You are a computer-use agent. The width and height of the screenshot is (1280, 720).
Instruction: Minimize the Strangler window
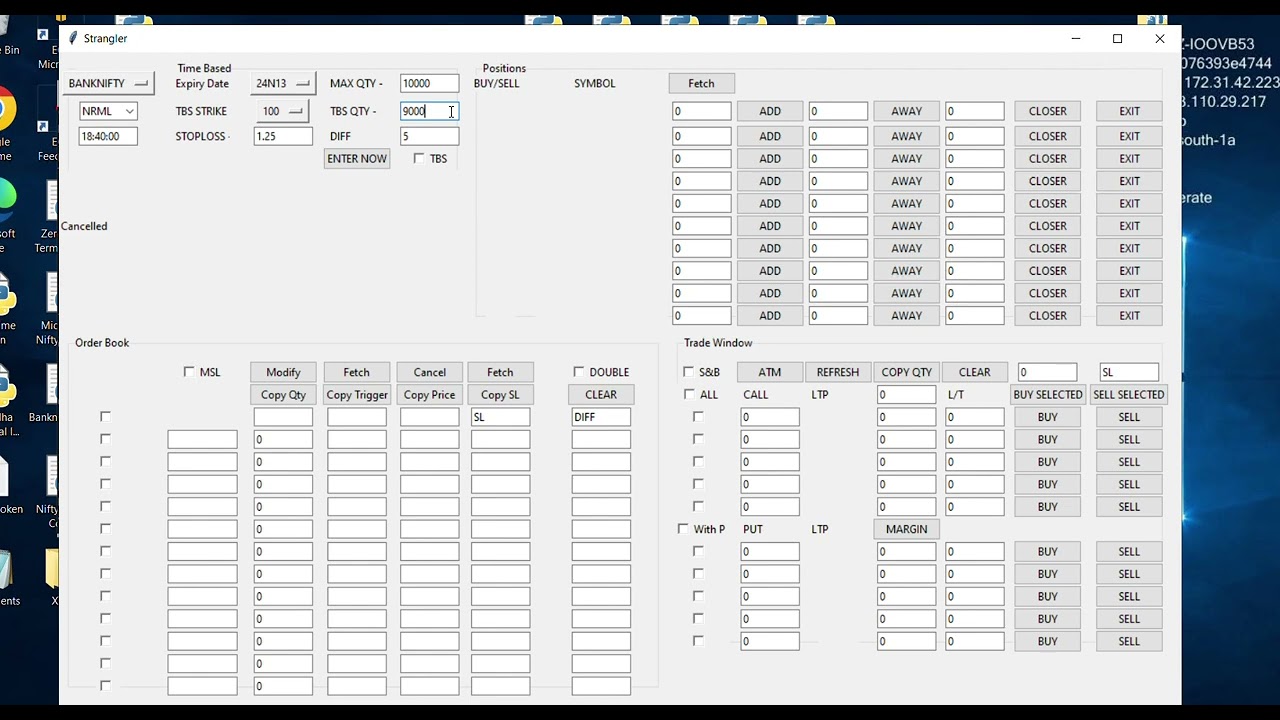click(1076, 38)
